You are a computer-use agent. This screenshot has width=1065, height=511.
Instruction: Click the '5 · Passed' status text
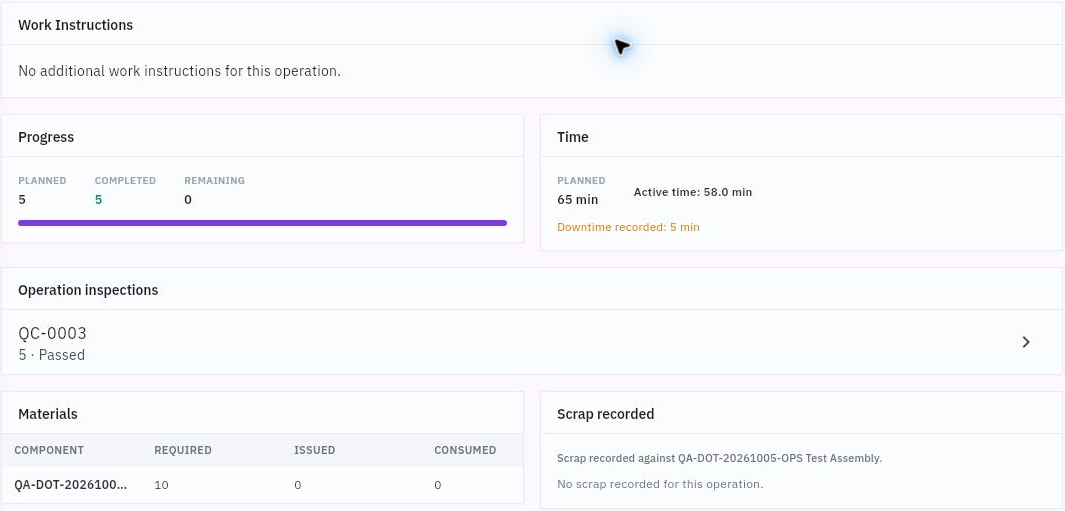point(52,355)
